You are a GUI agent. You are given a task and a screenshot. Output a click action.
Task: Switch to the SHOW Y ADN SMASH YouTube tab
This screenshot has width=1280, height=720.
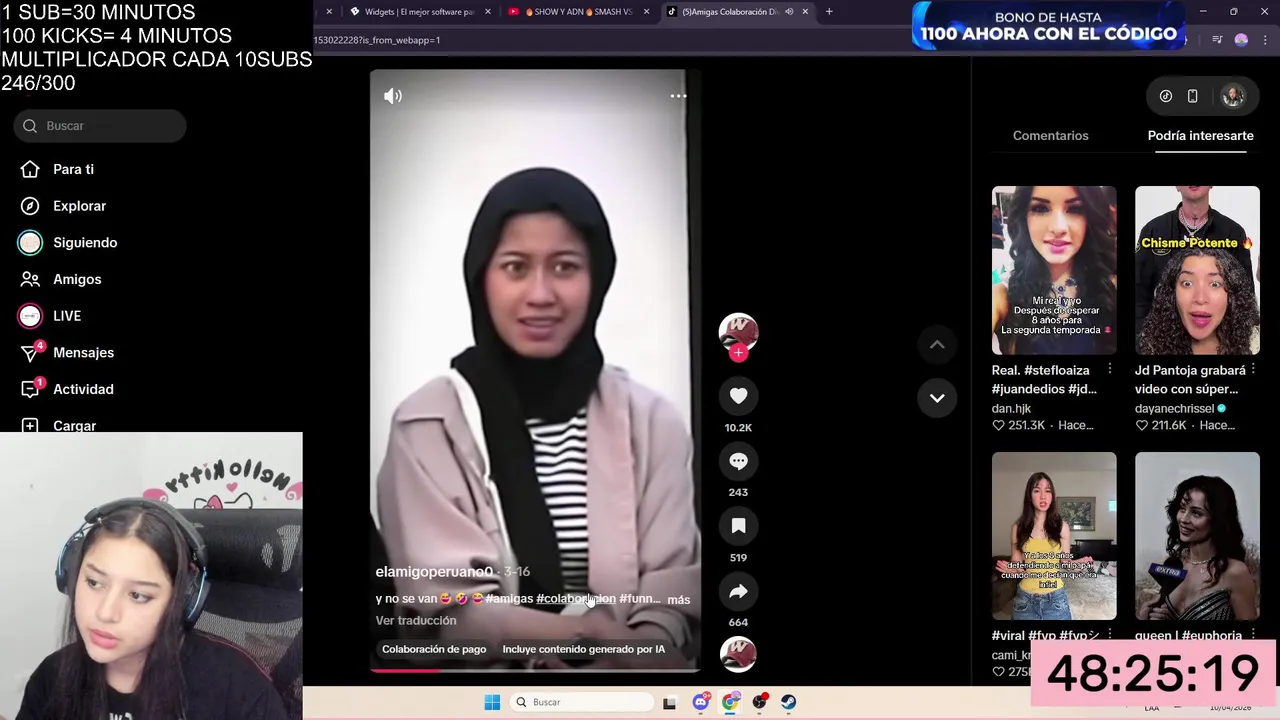point(578,12)
